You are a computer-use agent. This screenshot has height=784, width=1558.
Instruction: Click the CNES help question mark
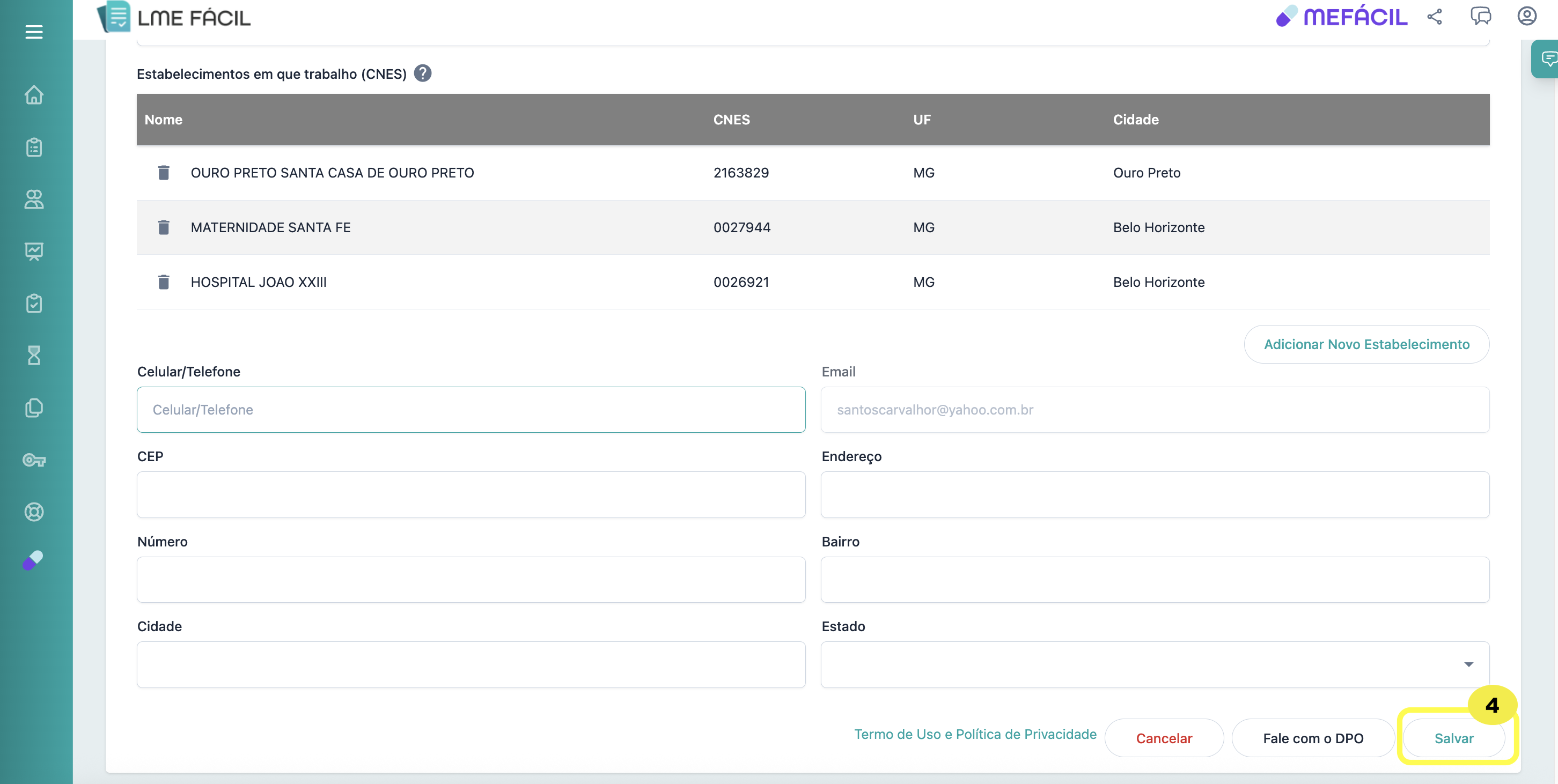pyautogui.click(x=423, y=74)
